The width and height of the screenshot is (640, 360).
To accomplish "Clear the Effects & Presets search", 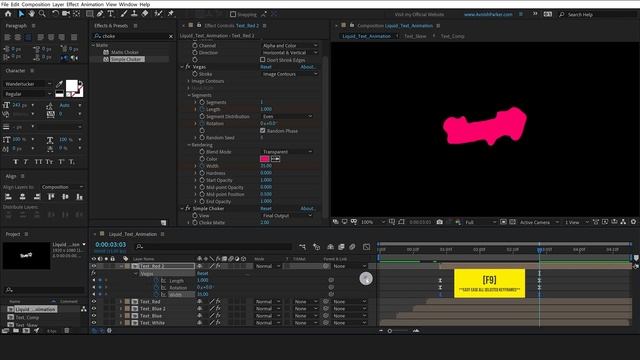I will point(171,36).
